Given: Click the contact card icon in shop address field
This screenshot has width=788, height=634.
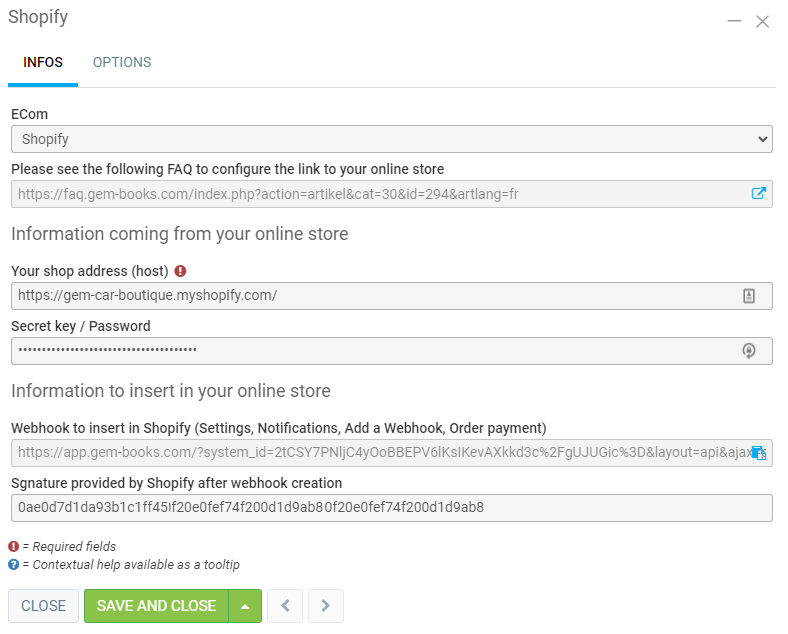Looking at the screenshot, I should [x=748, y=296].
